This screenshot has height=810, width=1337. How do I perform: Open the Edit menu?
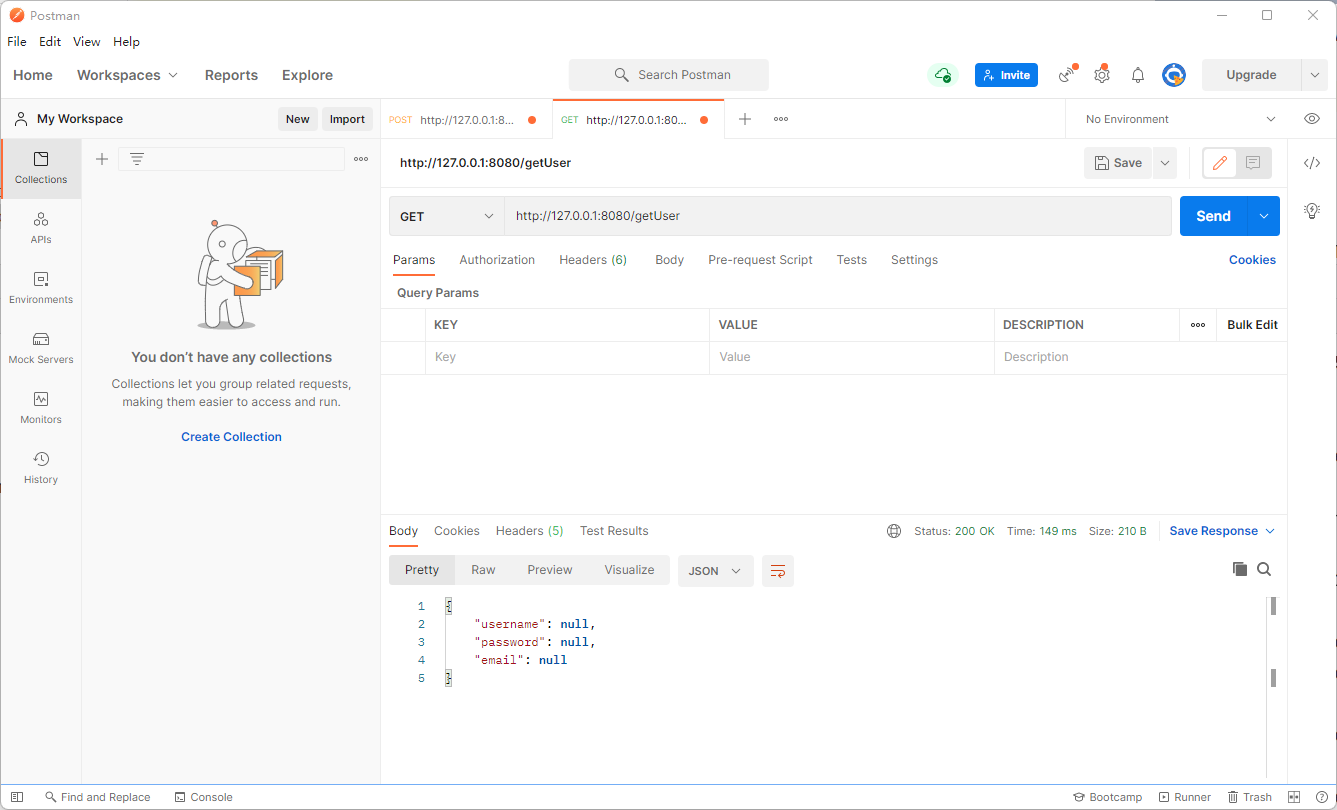tap(50, 42)
